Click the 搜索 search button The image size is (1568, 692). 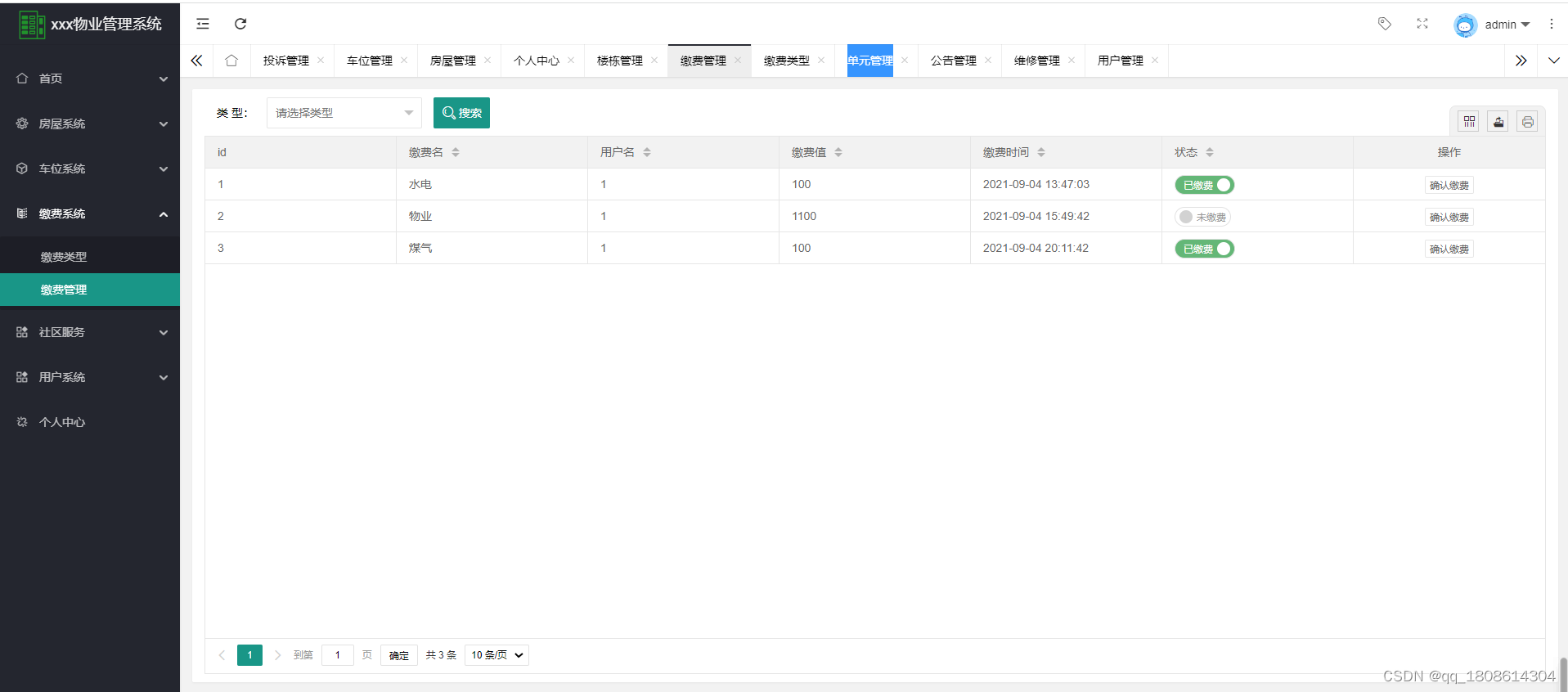pos(461,113)
